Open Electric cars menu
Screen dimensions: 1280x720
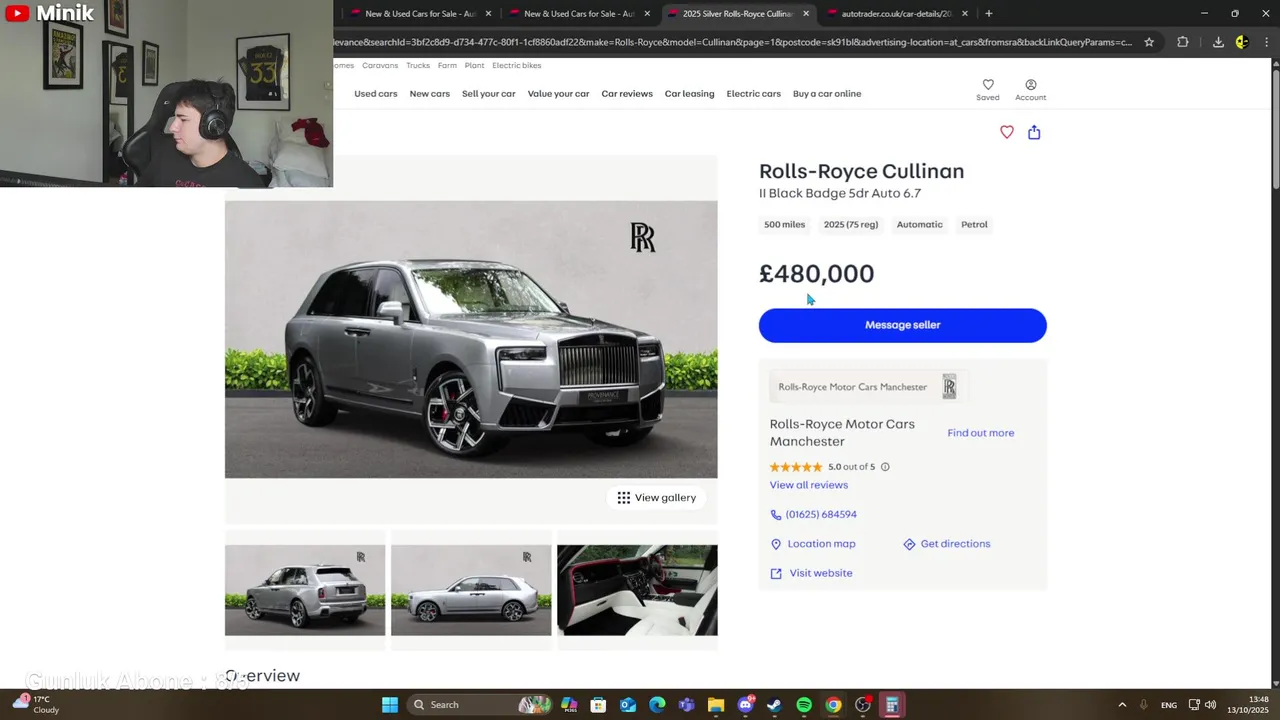(x=754, y=94)
